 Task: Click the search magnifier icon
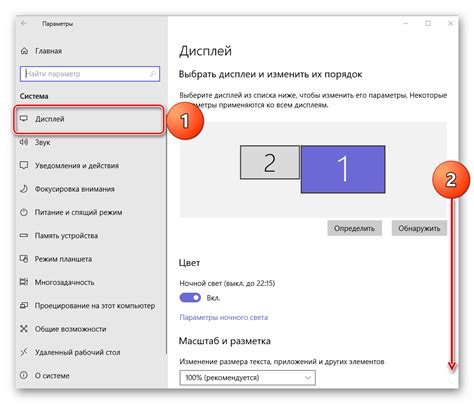153,74
